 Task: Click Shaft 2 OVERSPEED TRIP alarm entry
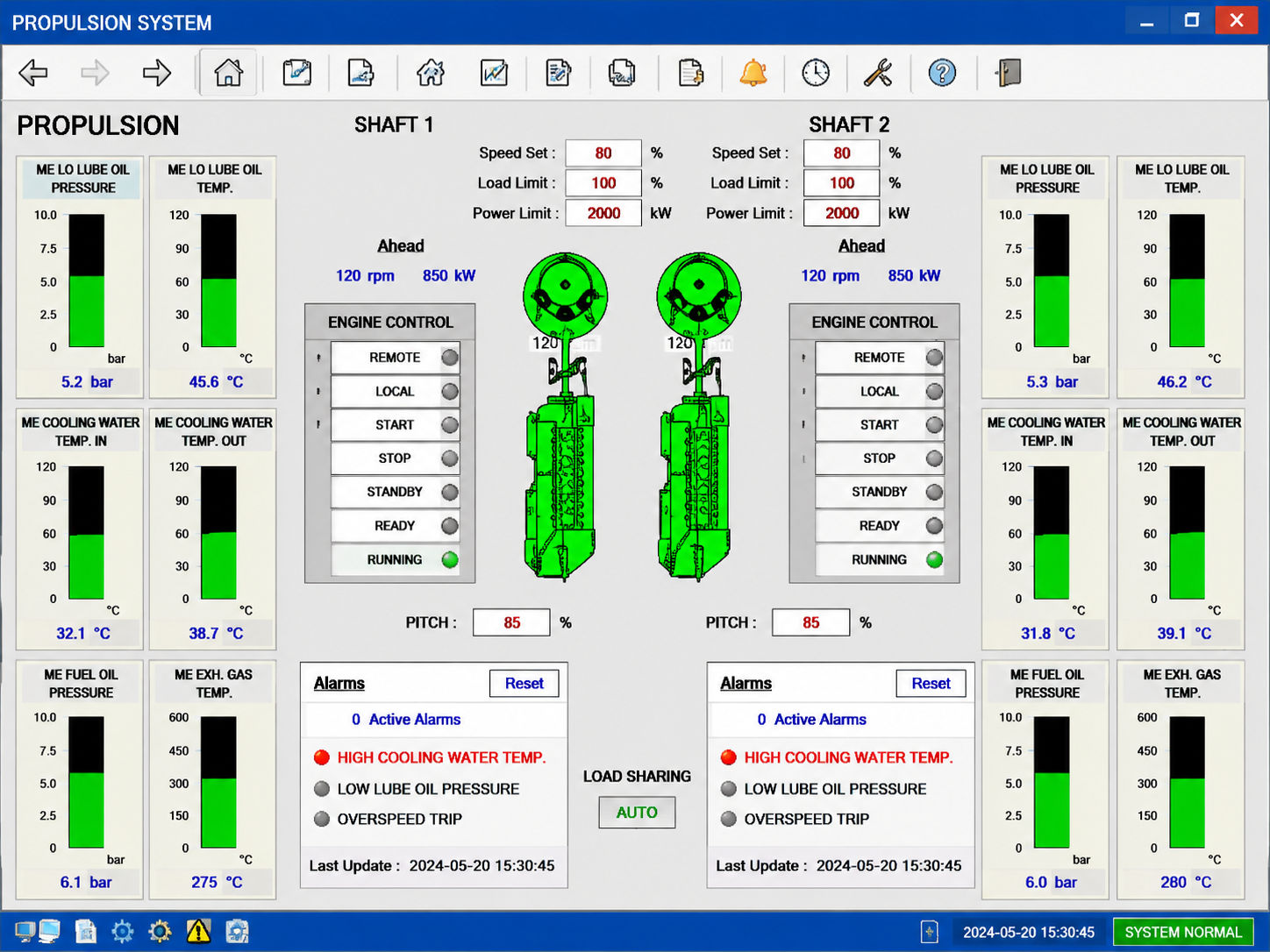(795, 819)
